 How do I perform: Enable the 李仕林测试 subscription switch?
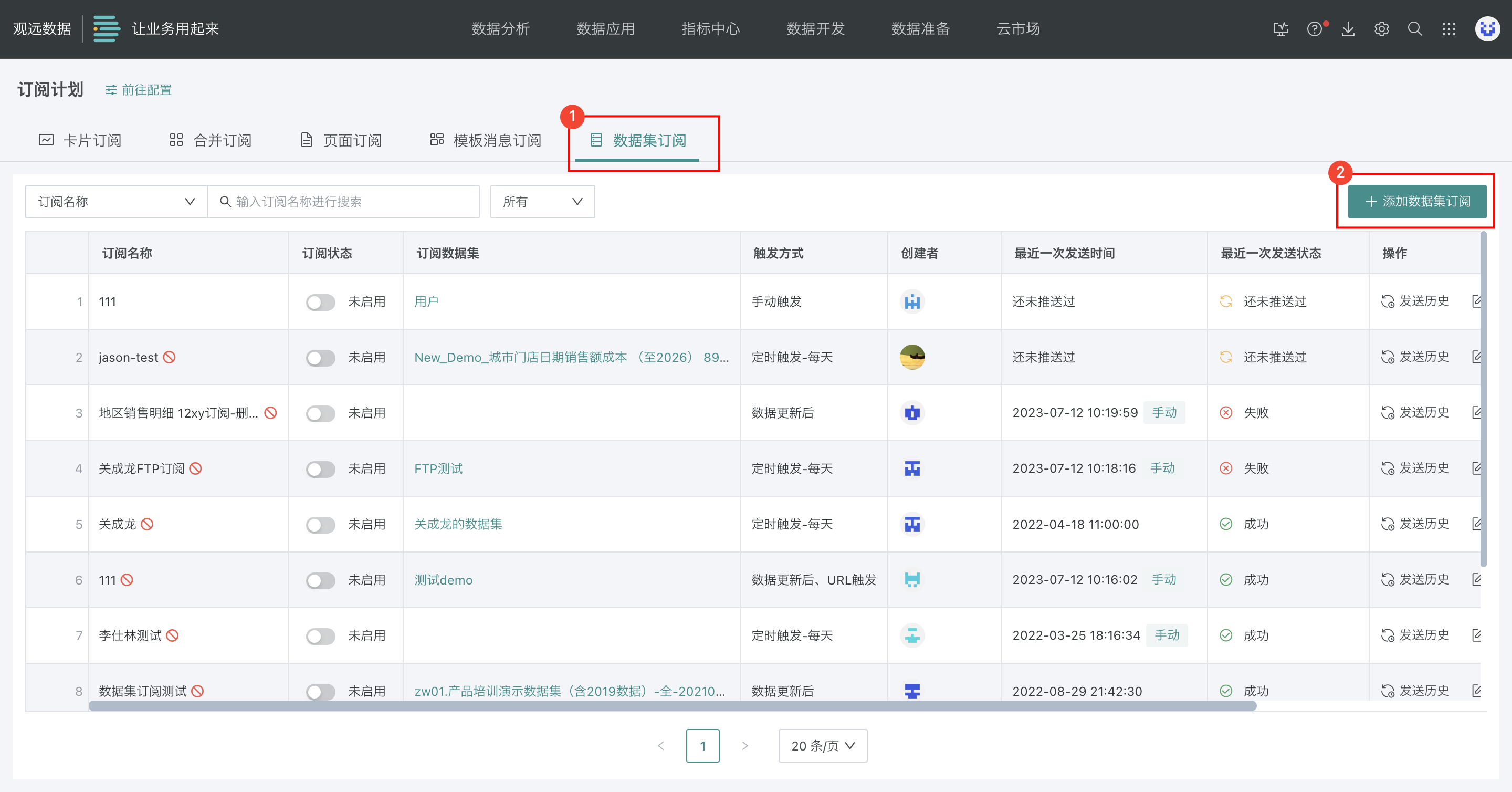[320, 636]
